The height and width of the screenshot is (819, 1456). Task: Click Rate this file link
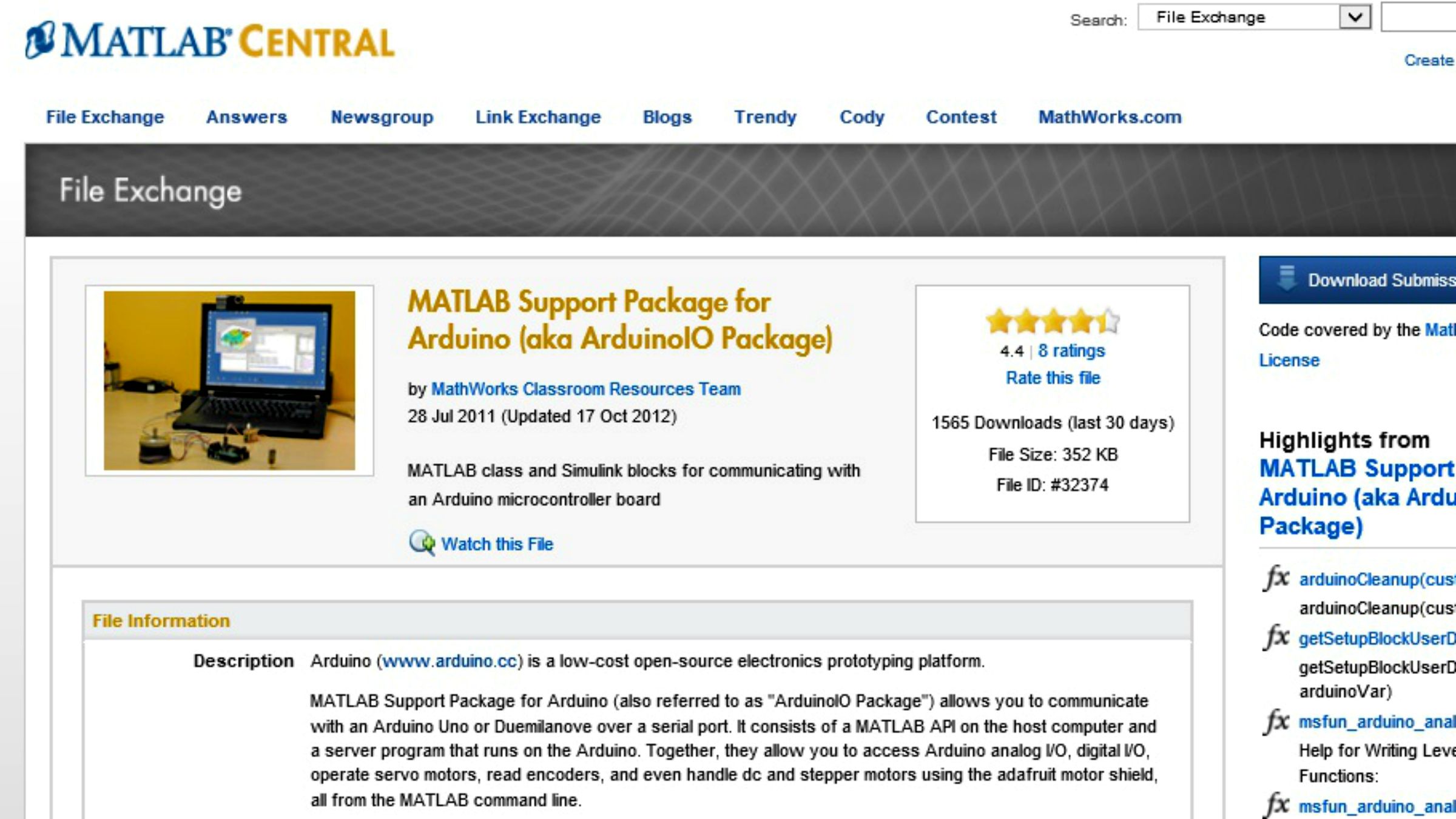tap(1053, 378)
